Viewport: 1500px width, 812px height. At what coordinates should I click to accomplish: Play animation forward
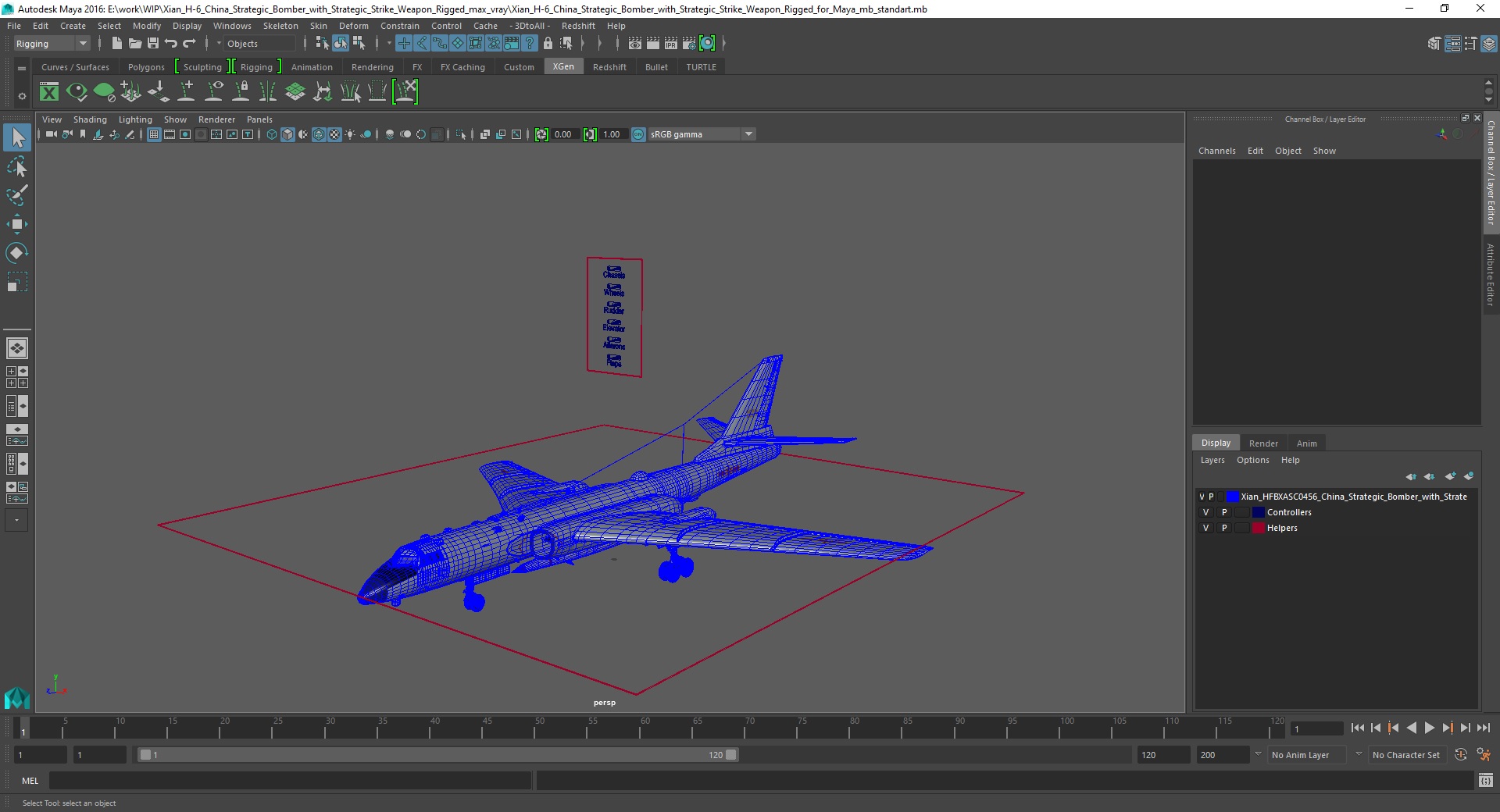1429,728
